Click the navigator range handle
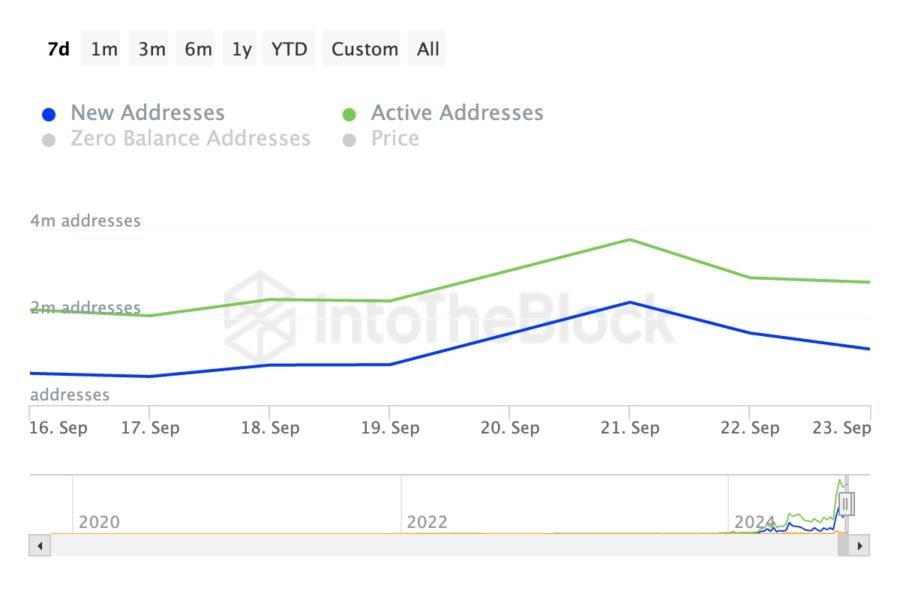 point(846,502)
